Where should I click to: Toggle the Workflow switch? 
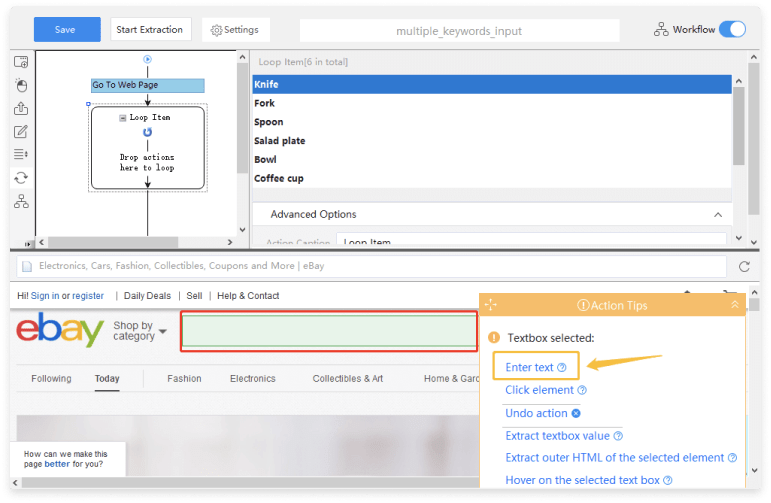[732, 30]
